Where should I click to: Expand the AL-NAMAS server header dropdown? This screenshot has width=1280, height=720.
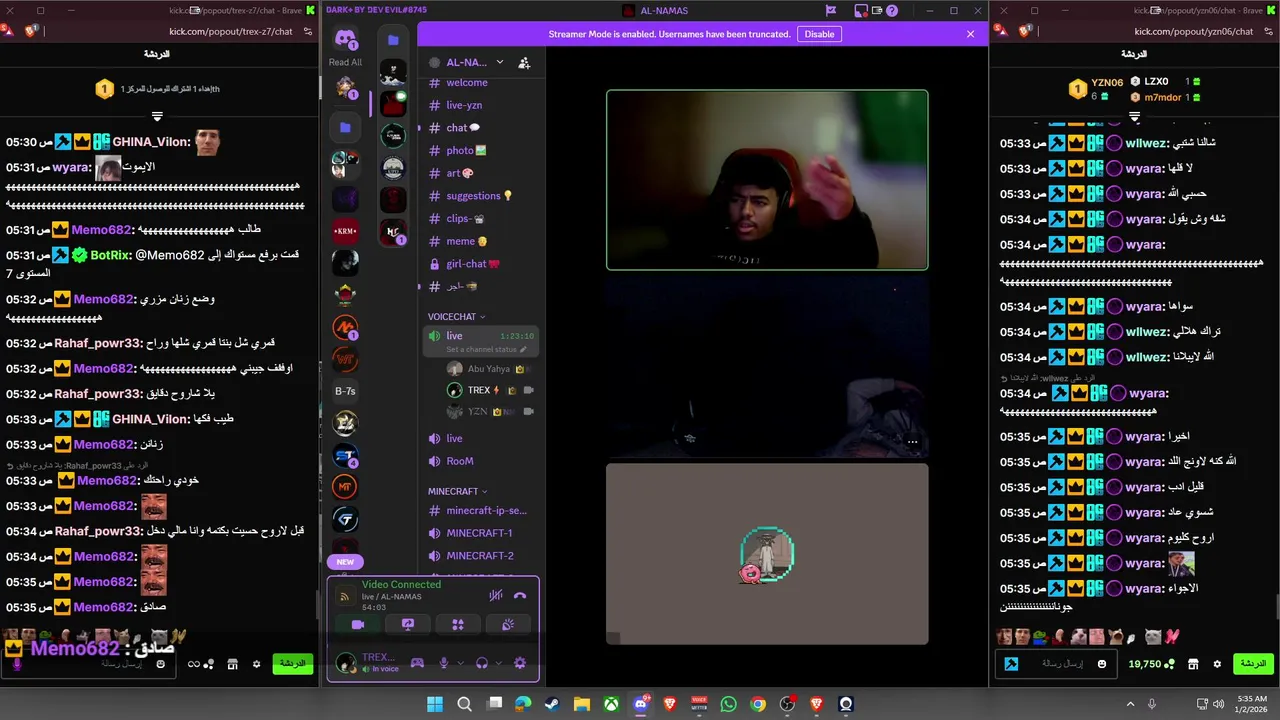point(500,62)
